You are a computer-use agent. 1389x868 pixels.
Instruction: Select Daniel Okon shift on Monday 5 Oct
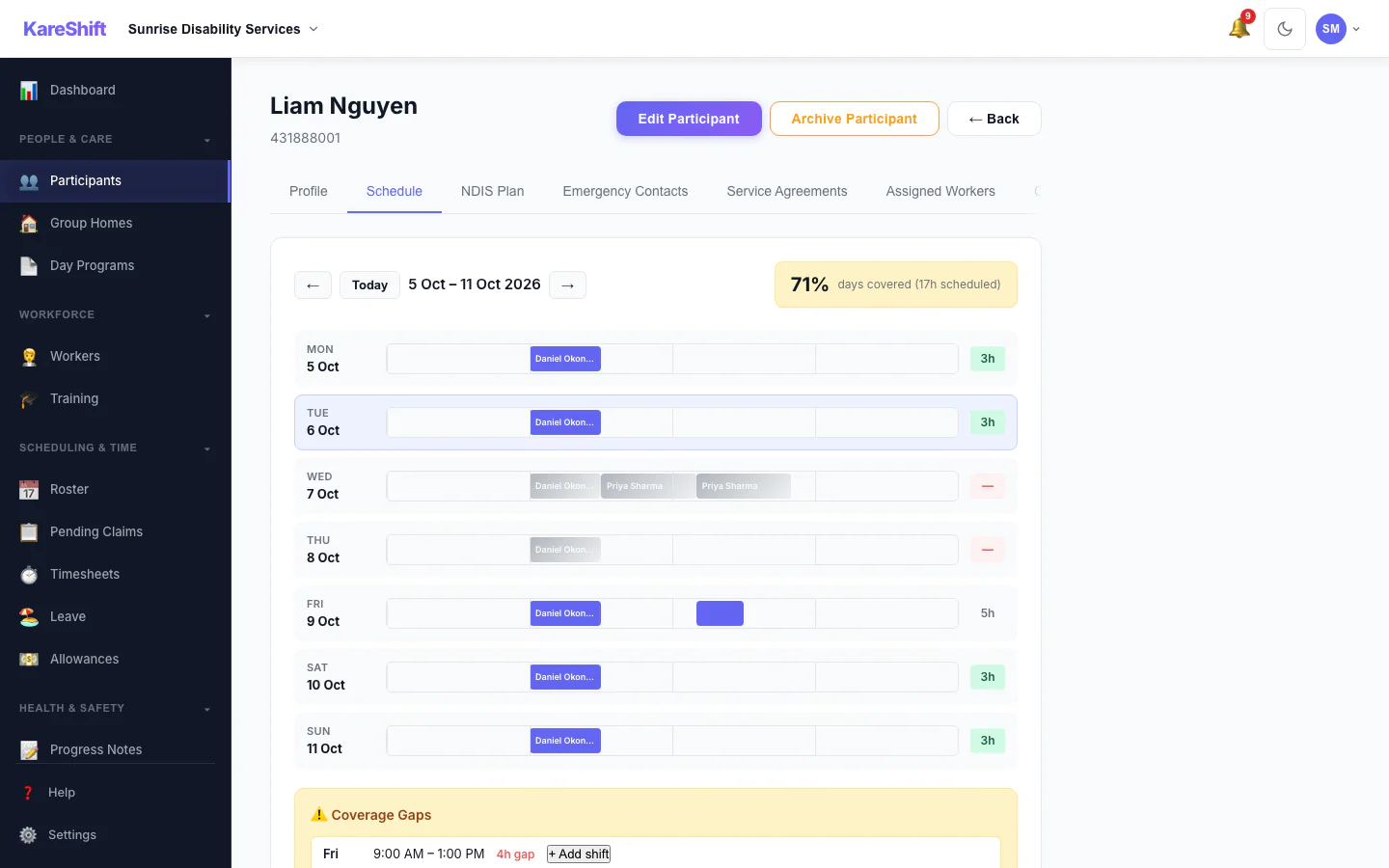click(565, 359)
